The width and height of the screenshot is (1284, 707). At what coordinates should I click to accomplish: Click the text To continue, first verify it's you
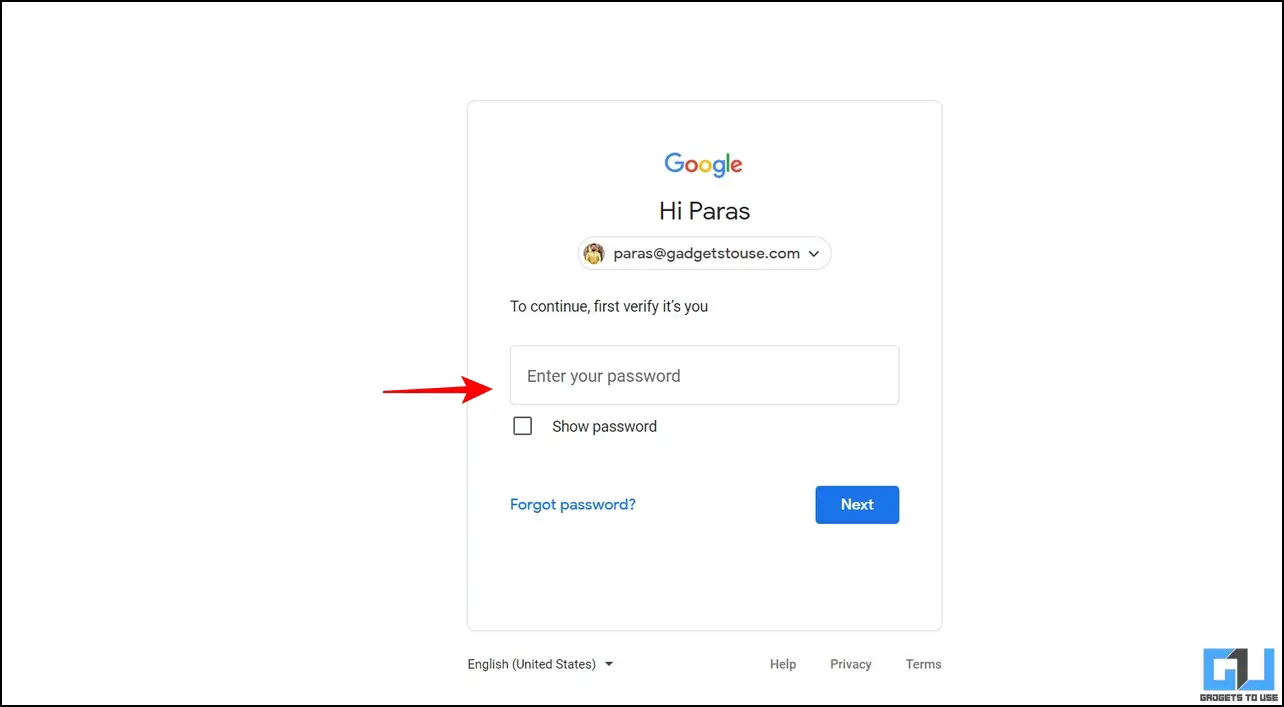[609, 306]
